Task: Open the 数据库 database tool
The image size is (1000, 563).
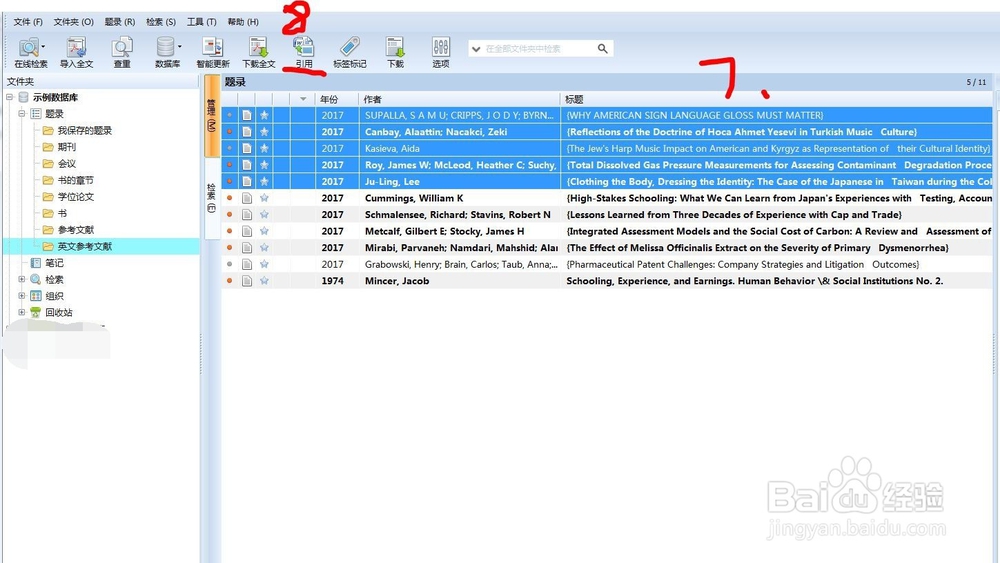Action: [166, 52]
